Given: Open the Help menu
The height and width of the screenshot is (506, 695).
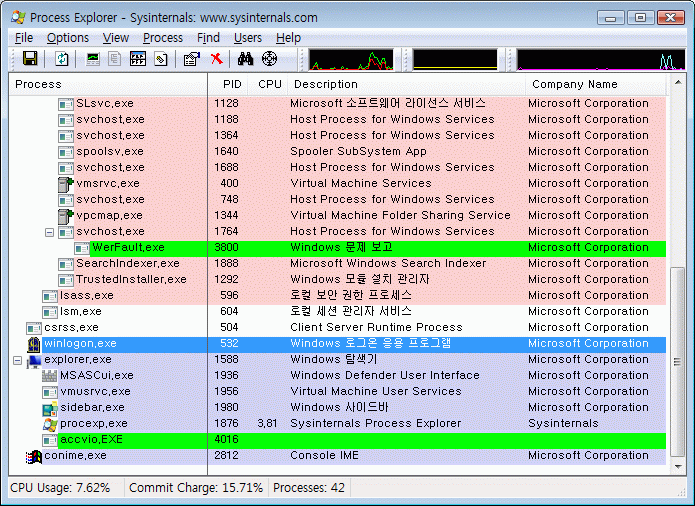Looking at the screenshot, I should point(288,38).
